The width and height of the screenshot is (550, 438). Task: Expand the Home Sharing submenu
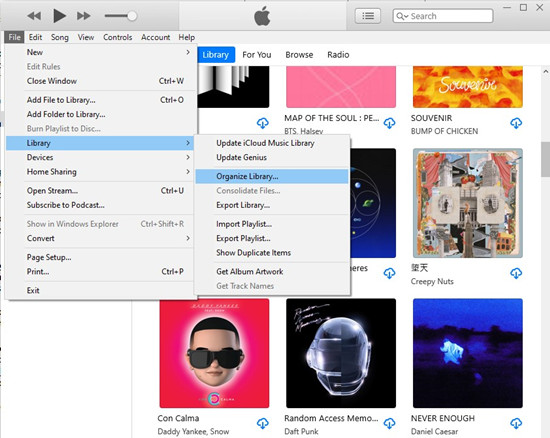click(x=100, y=172)
